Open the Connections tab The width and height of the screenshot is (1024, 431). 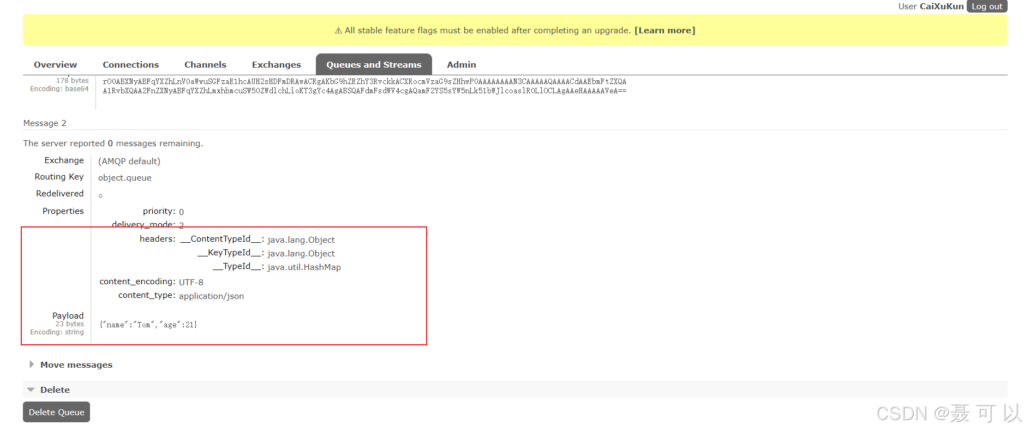pyautogui.click(x=131, y=65)
